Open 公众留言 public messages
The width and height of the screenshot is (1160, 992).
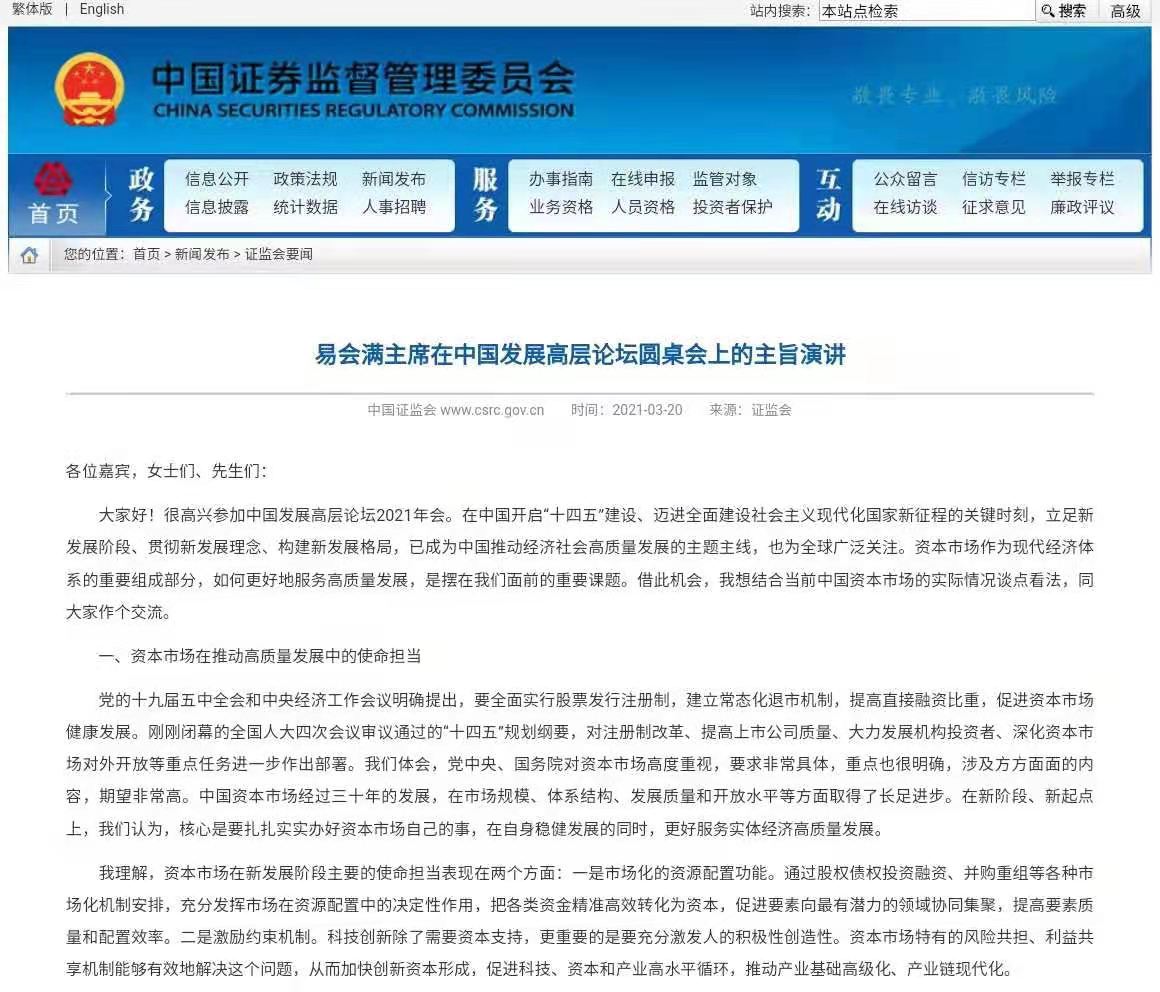[x=905, y=179]
